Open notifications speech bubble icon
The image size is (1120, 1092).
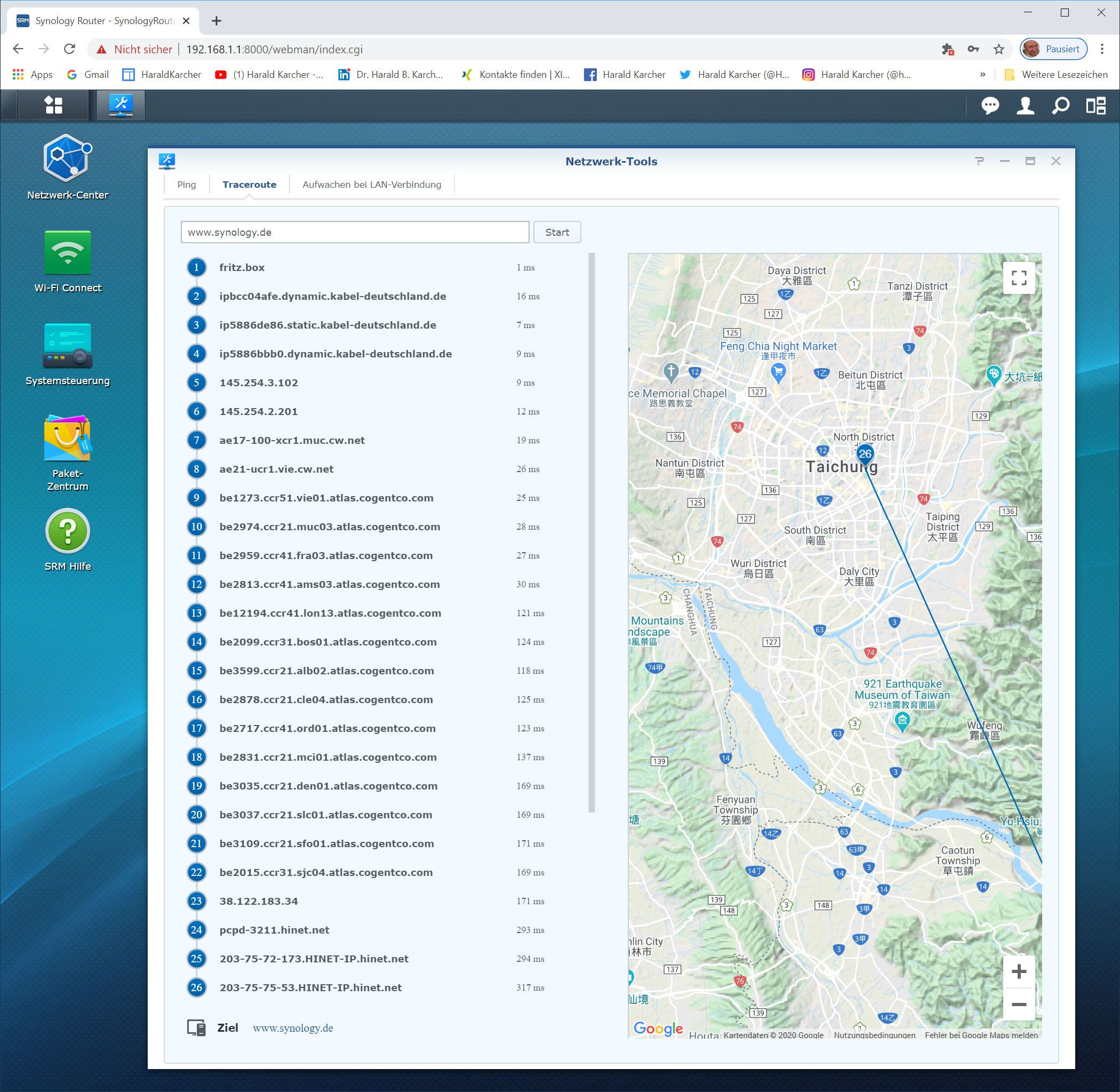(x=990, y=106)
